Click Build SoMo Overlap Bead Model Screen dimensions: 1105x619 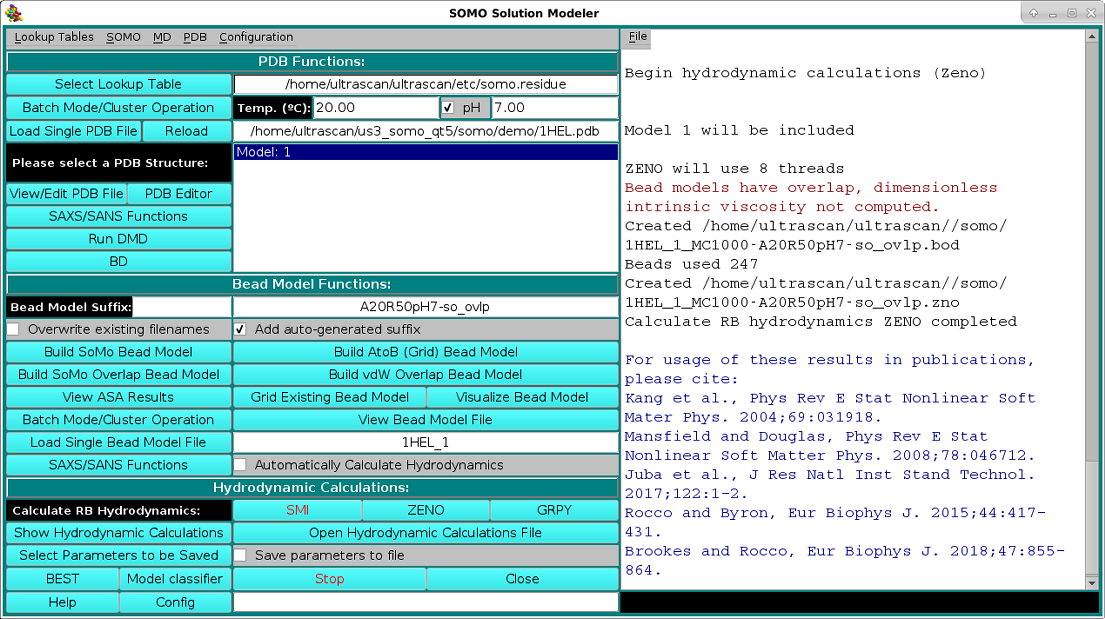click(x=118, y=374)
